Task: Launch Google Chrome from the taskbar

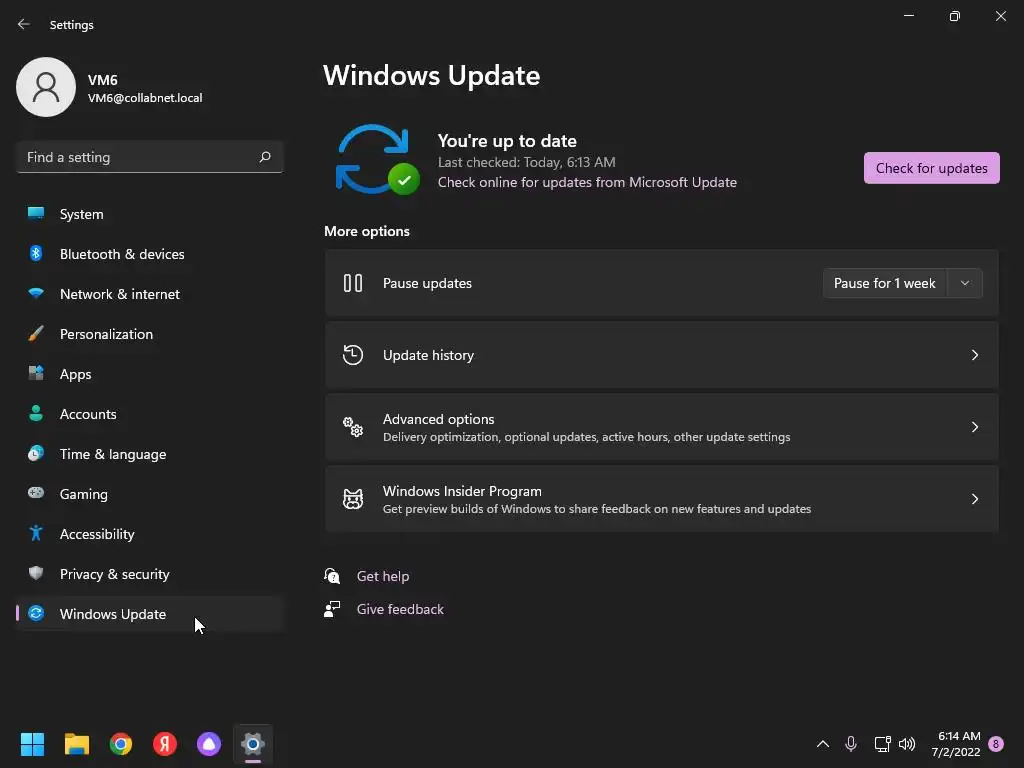Action: (121, 743)
